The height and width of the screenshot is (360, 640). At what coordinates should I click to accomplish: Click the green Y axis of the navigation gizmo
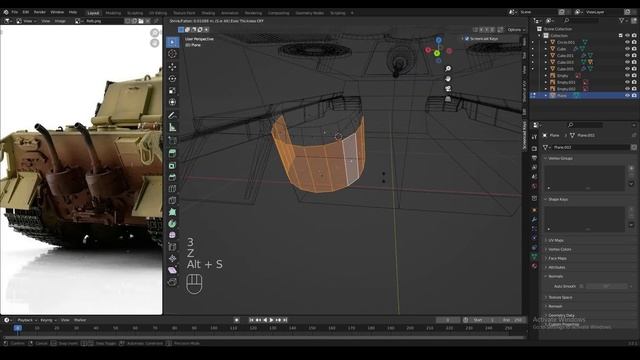pos(437,53)
